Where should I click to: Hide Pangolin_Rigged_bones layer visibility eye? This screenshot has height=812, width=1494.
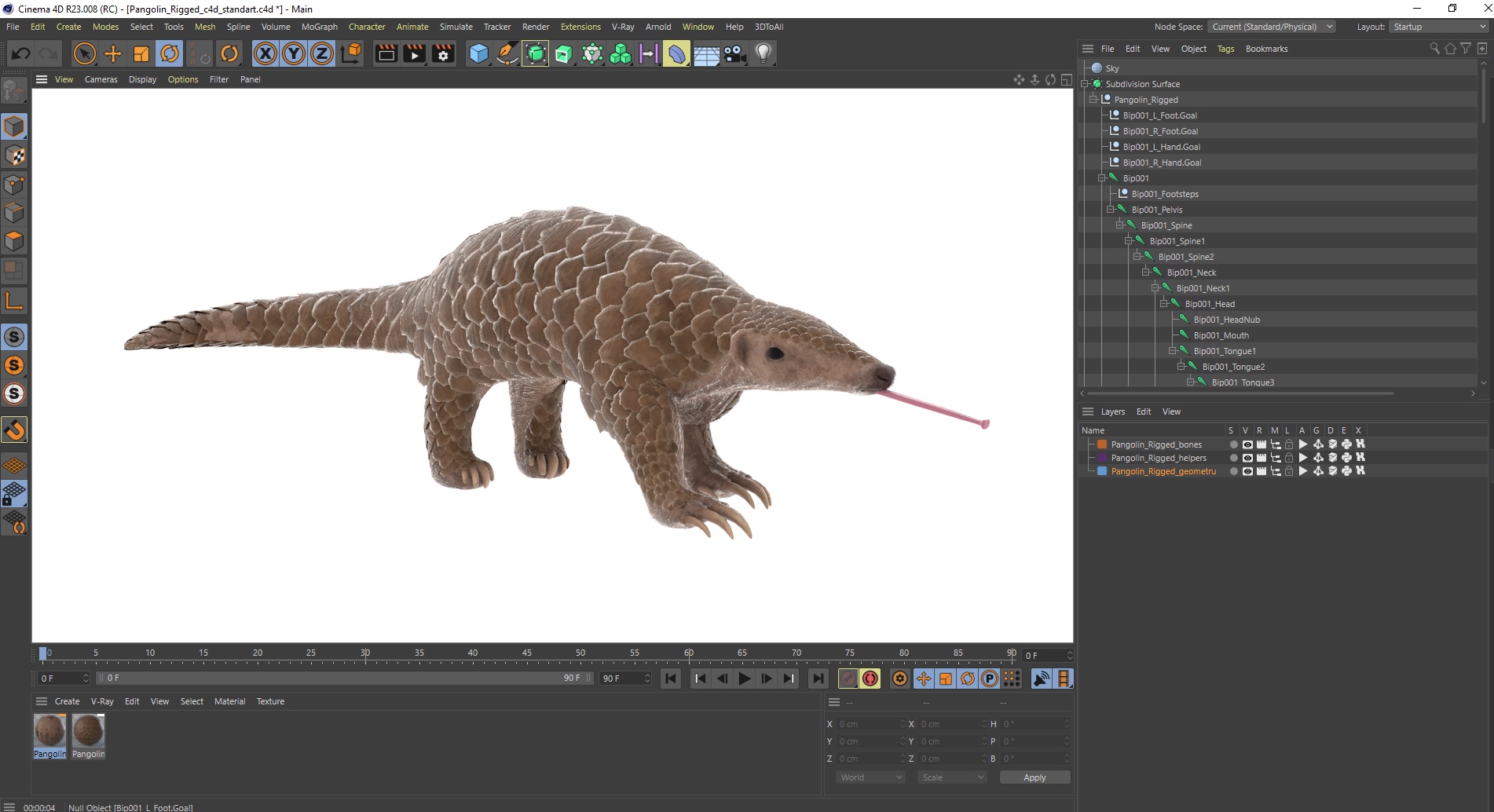point(1247,444)
